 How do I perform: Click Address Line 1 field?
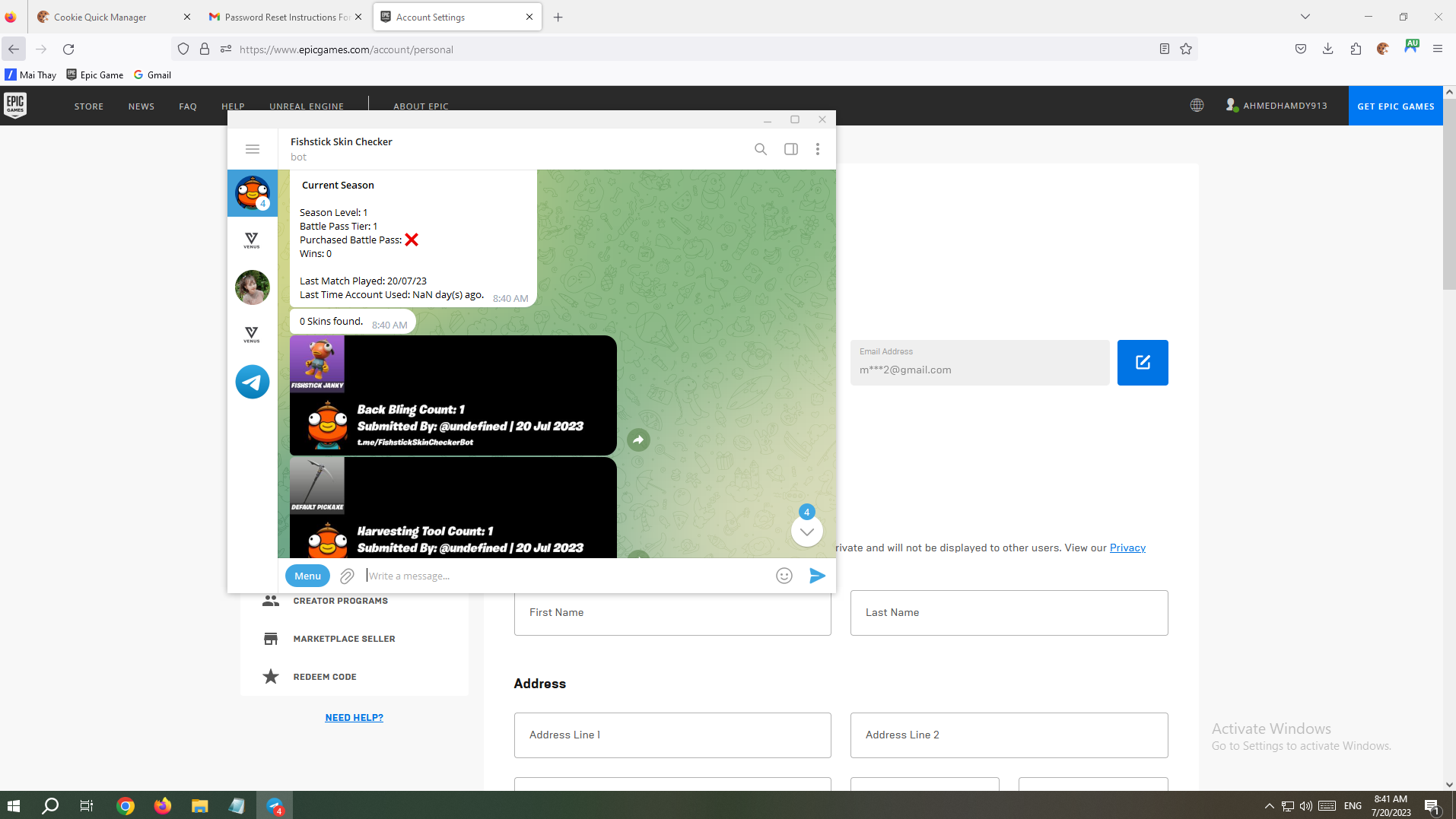(672, 735)
